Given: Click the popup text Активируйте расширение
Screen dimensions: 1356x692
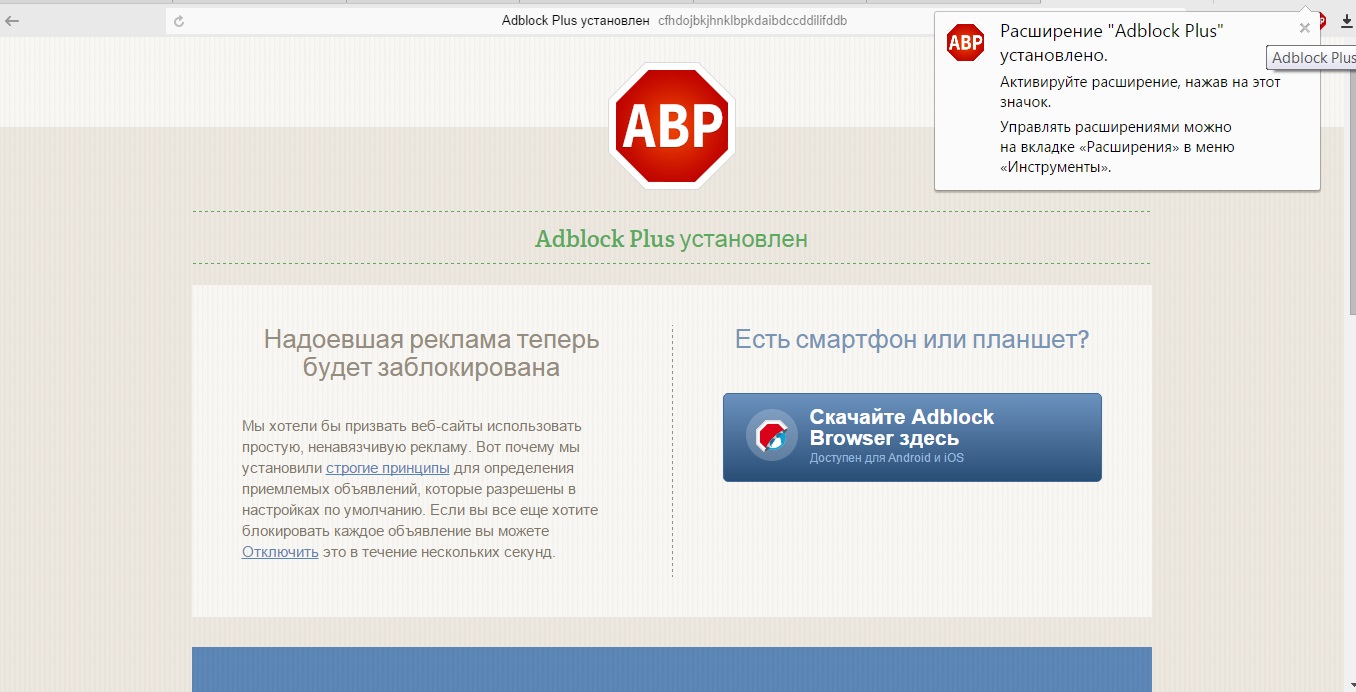Looking at the screenshot, I should 1140,92.
